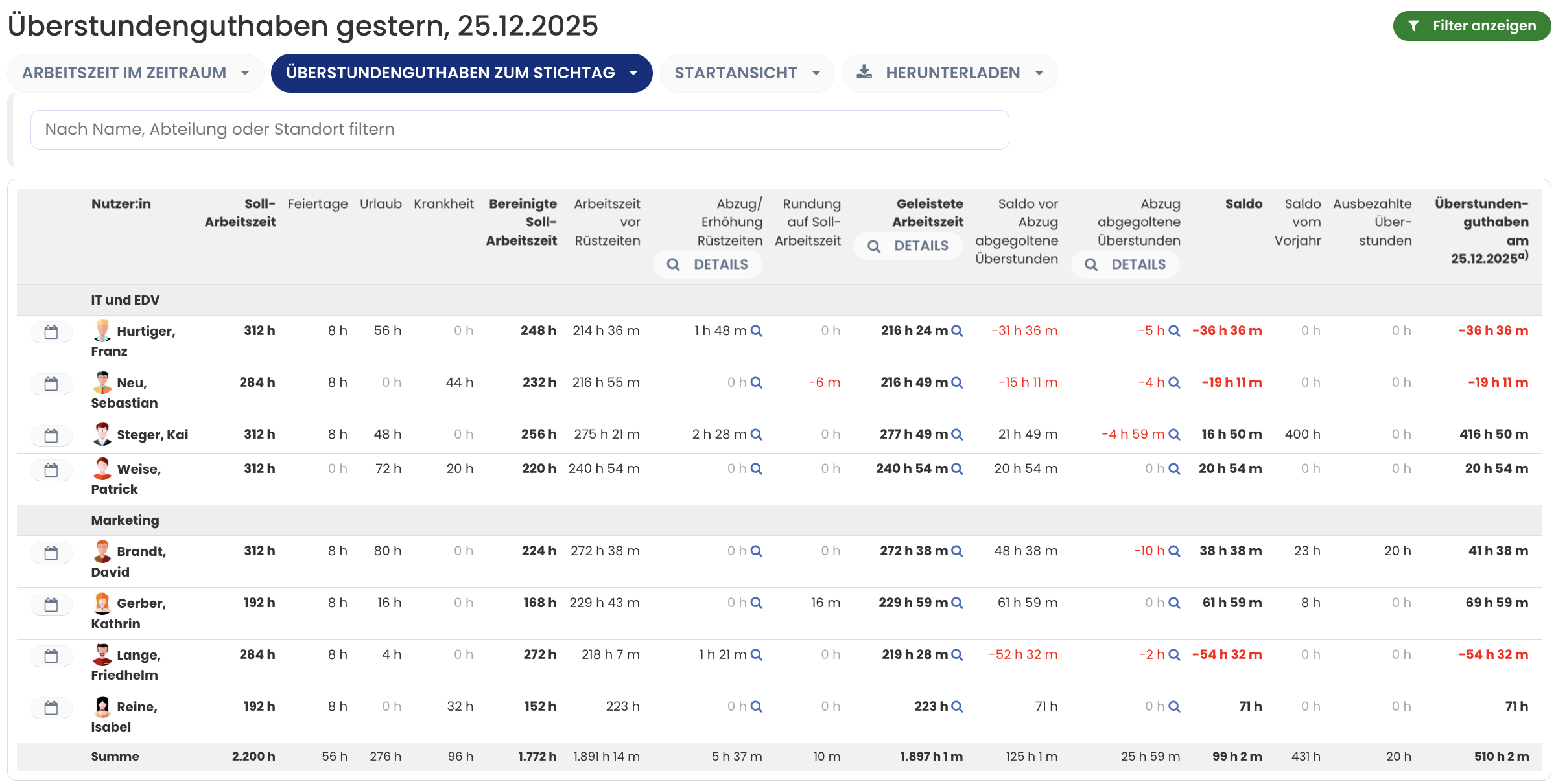Select the IT und EDV group header
This screenshot has width=1556, height=784.
(x=125, y=300)
